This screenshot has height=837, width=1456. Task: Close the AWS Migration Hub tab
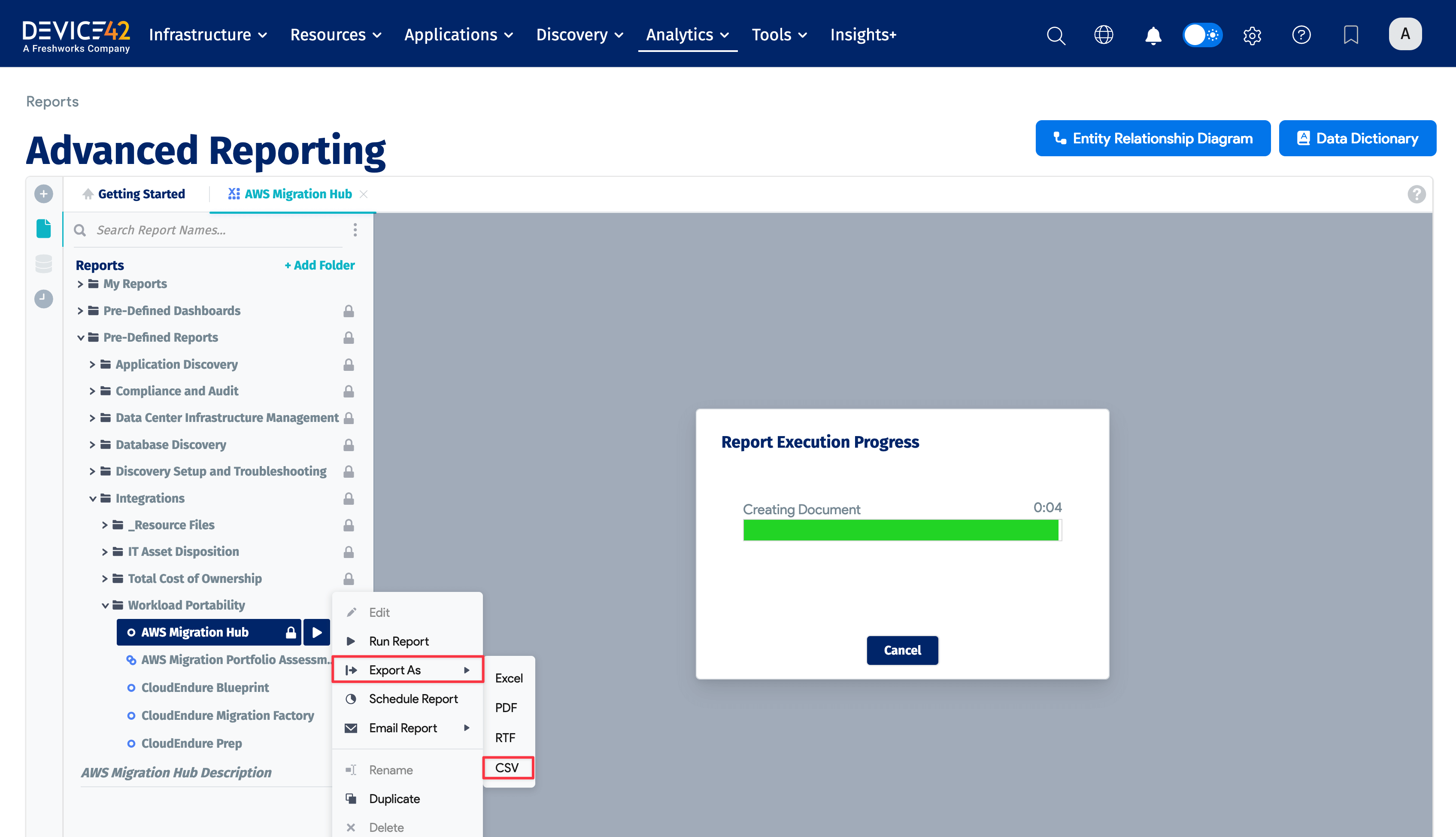click(363, 194)
